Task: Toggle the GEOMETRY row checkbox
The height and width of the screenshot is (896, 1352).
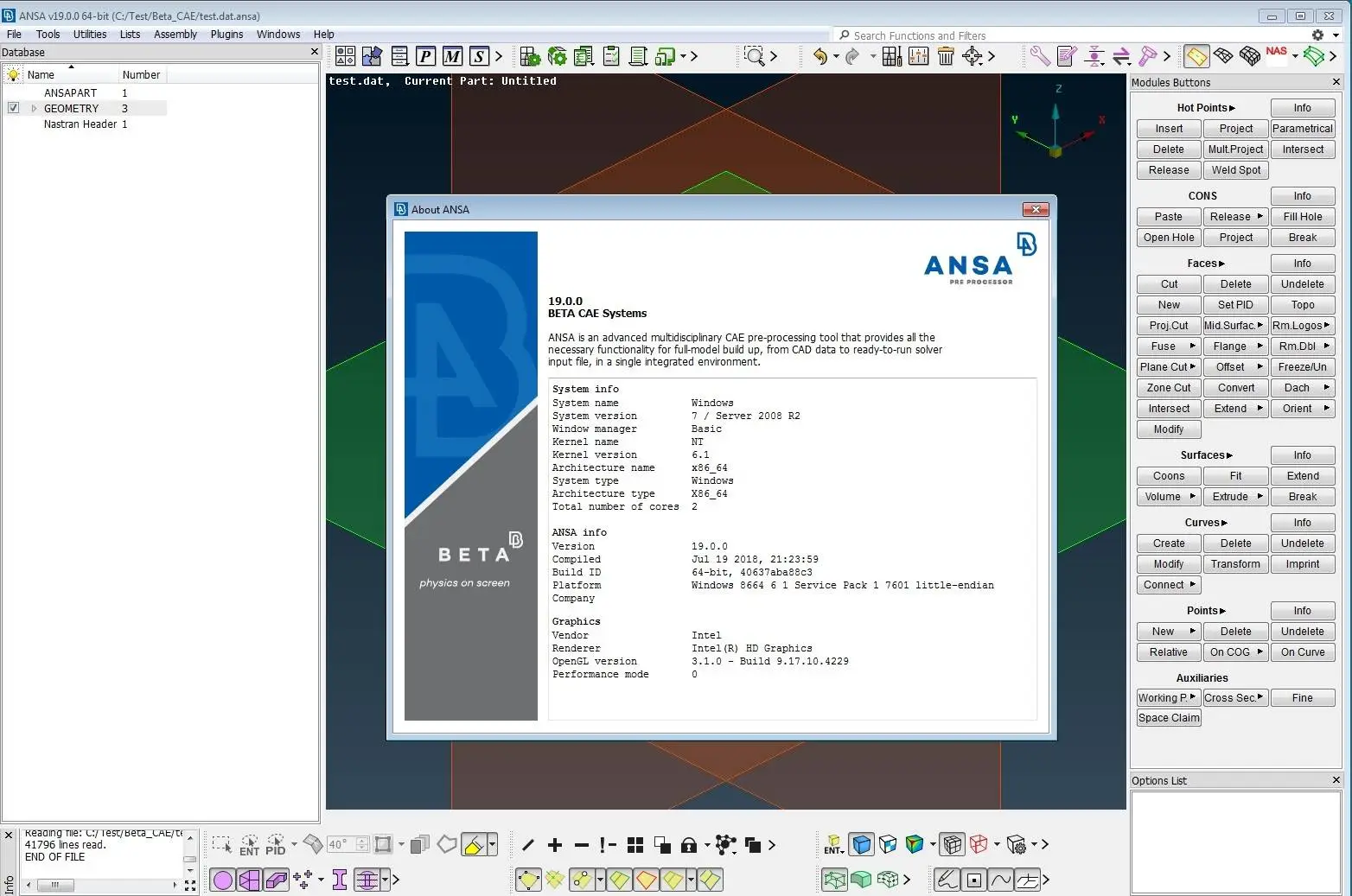Action: point(13,108)
